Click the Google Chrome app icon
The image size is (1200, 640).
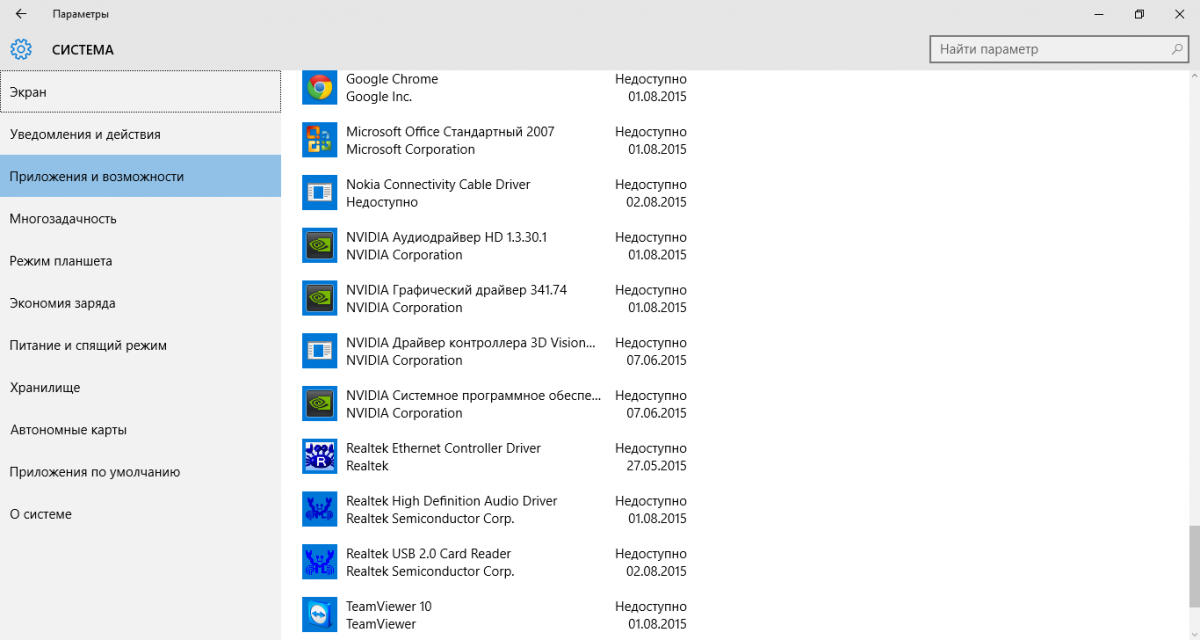pos(319,88)
